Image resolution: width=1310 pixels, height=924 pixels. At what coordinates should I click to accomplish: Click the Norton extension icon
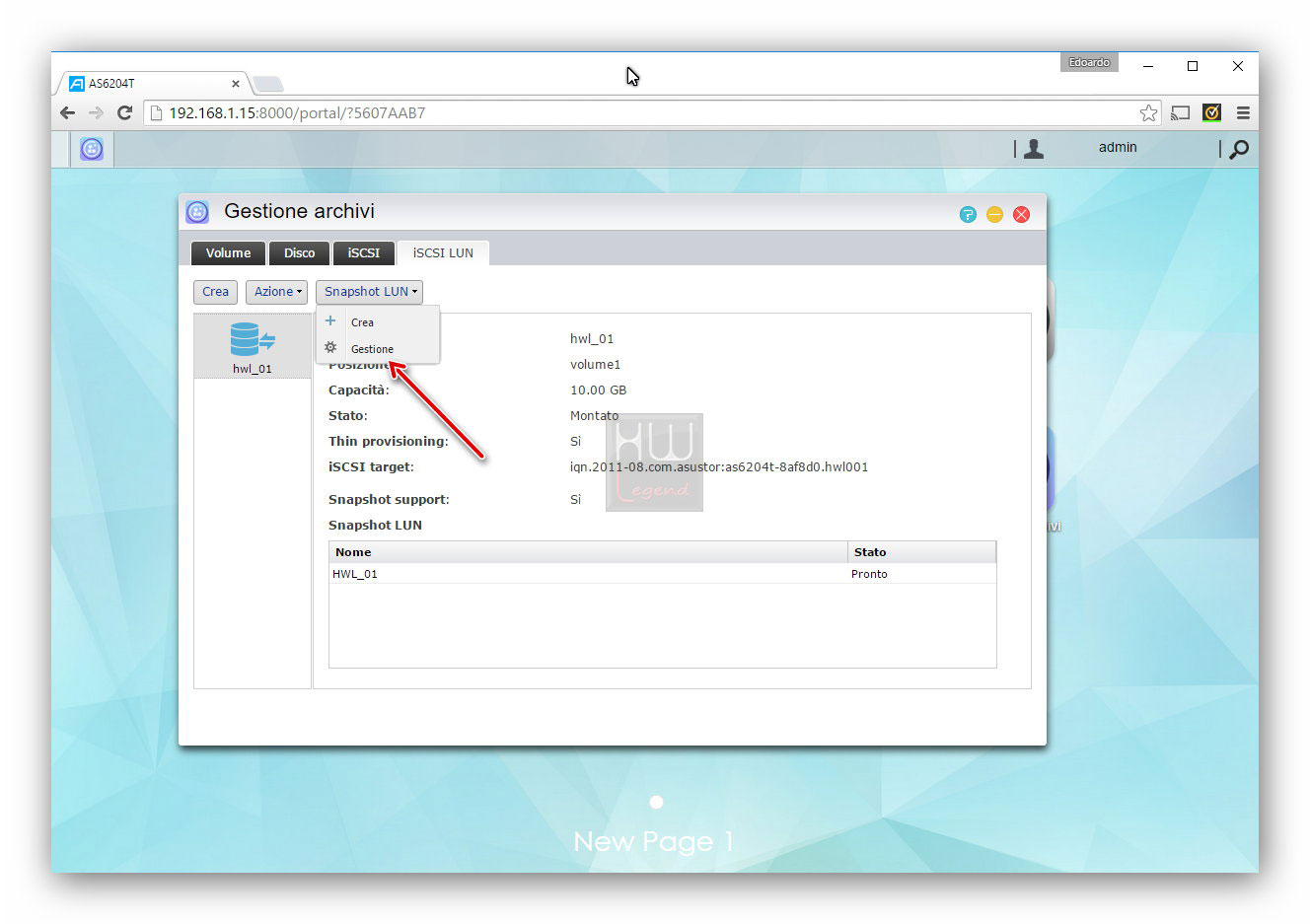[x=1212, y=112]
